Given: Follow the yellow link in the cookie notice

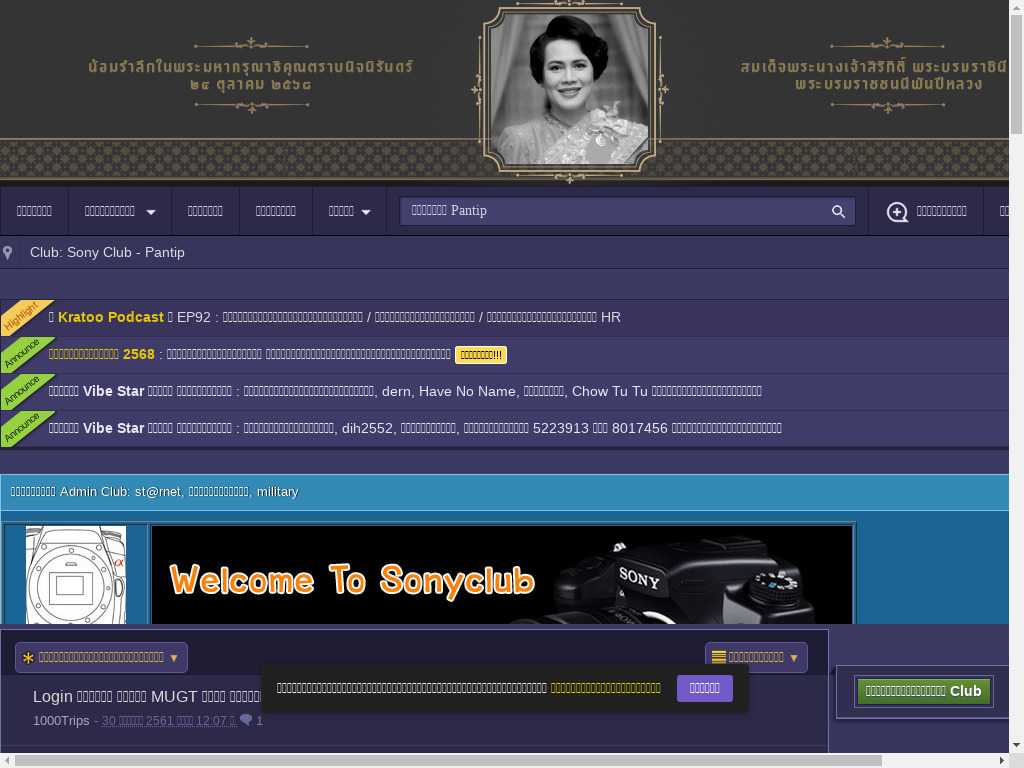Looking at the screenshot, I should click(605, 688).
